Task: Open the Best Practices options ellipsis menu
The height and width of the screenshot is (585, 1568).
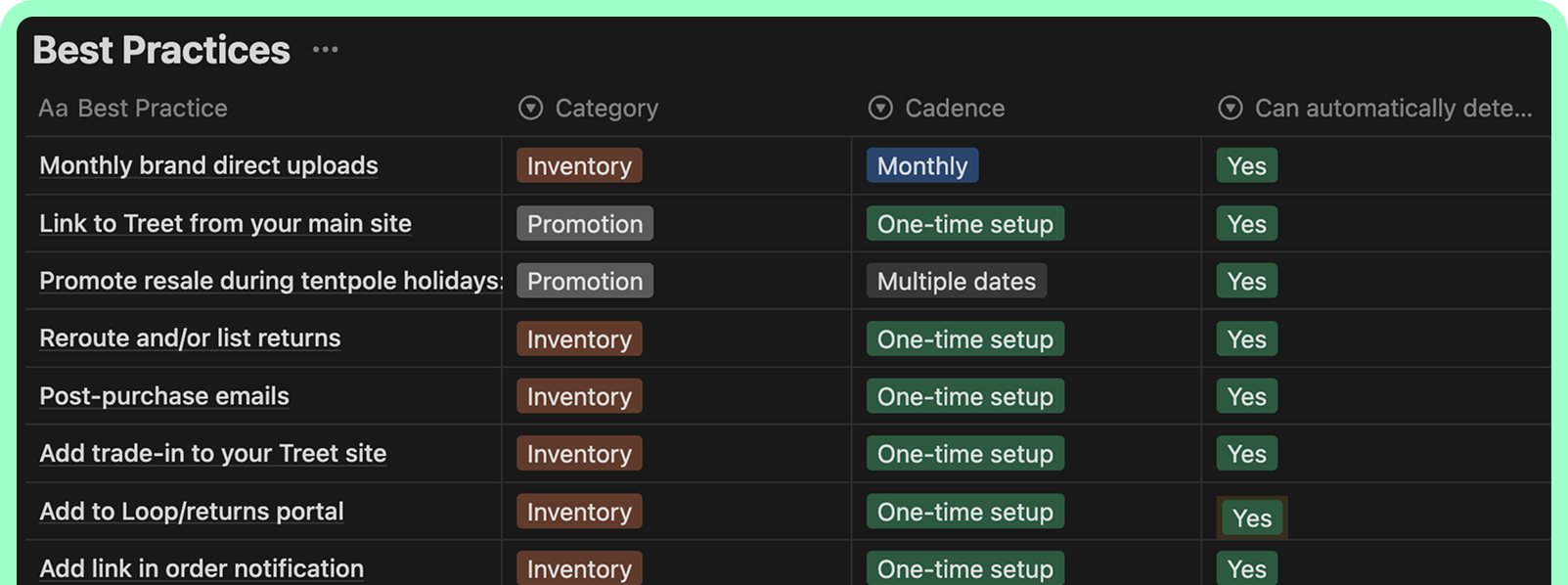Action: (x=325, y=49)
